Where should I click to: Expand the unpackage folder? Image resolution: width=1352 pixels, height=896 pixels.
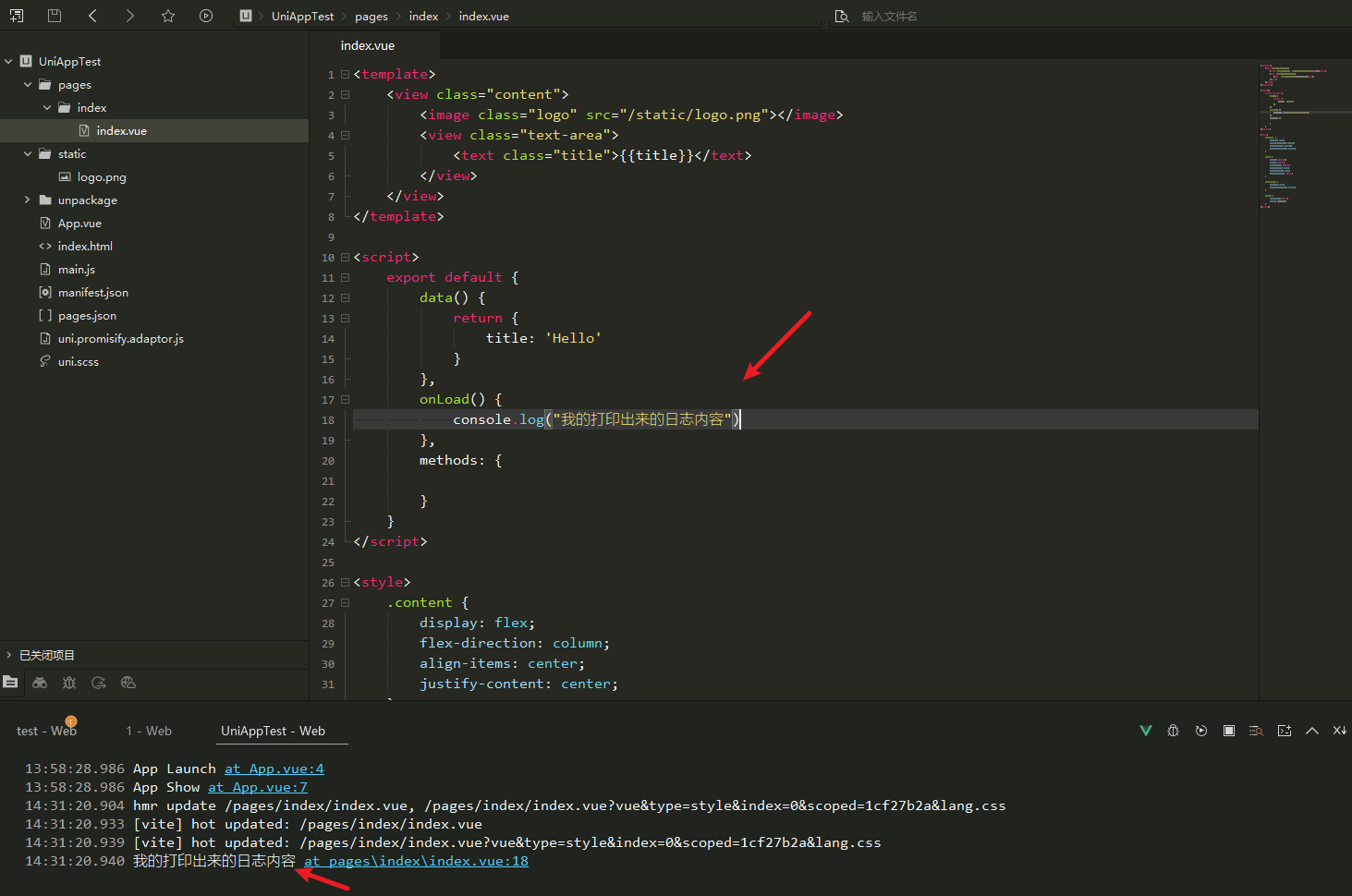click(x=28, y=200)
